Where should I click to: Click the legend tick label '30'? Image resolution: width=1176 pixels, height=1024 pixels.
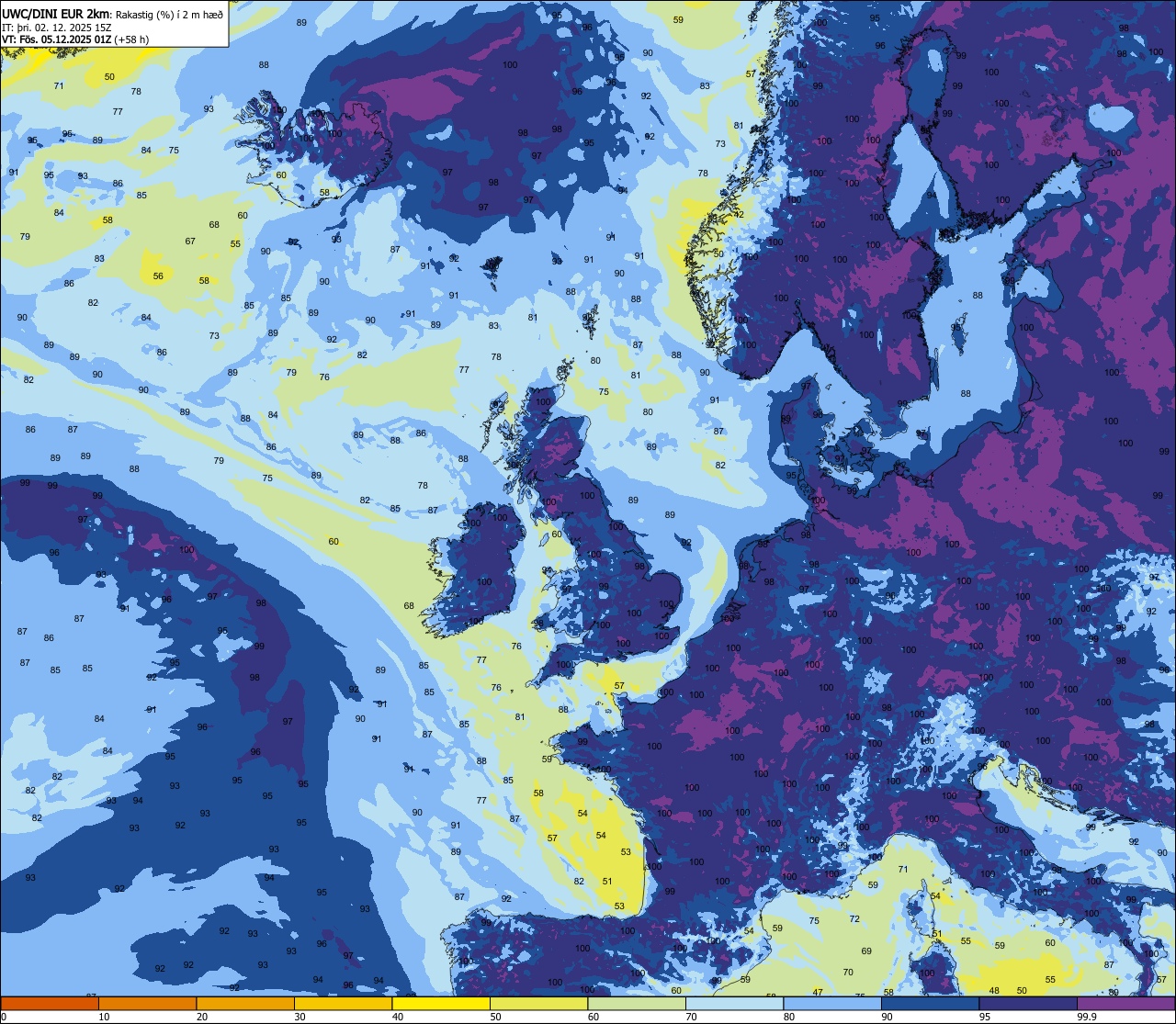300,1017
